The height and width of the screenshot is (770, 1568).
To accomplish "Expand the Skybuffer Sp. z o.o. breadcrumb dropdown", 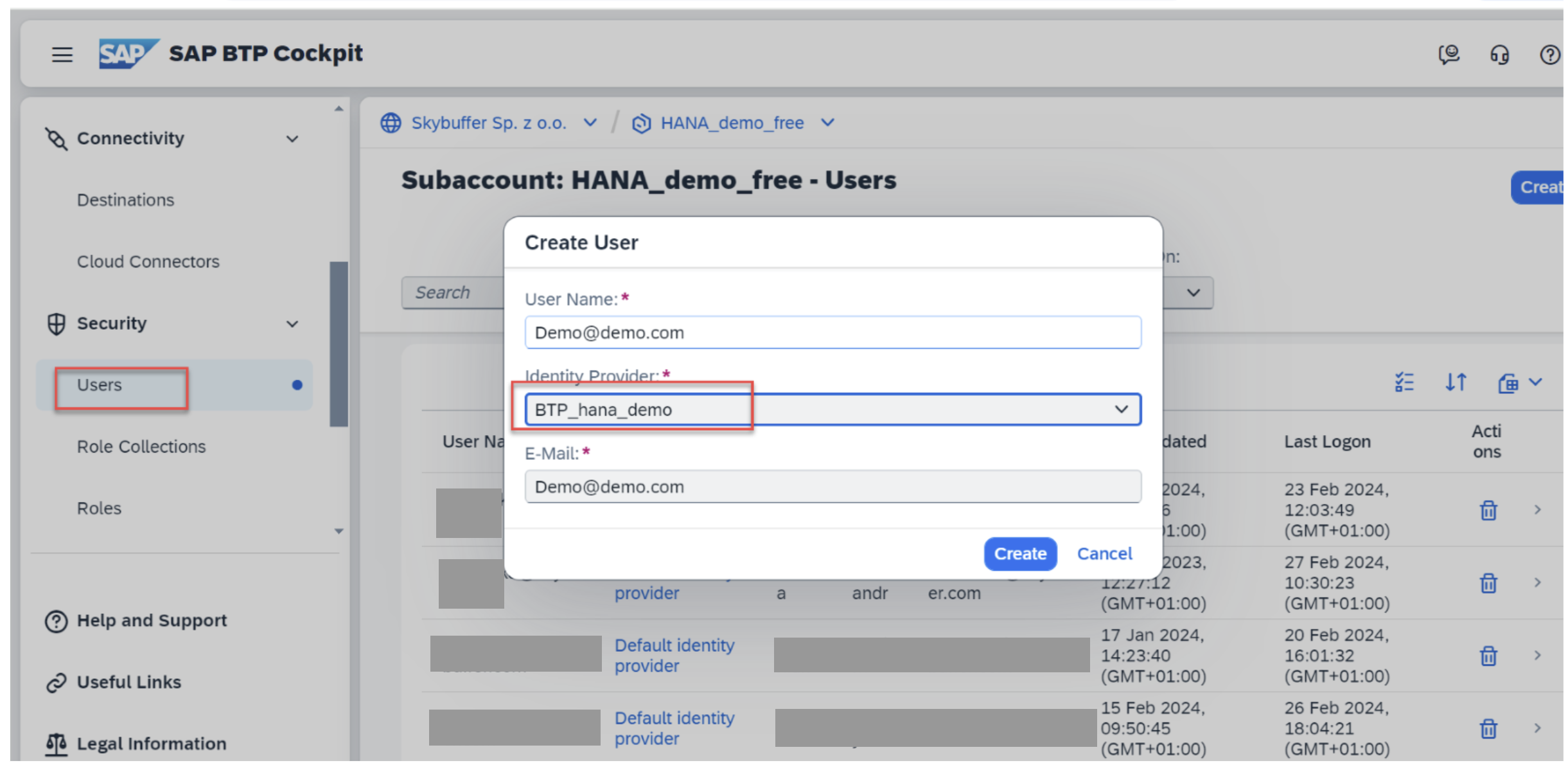I will (x=590, y=122).
